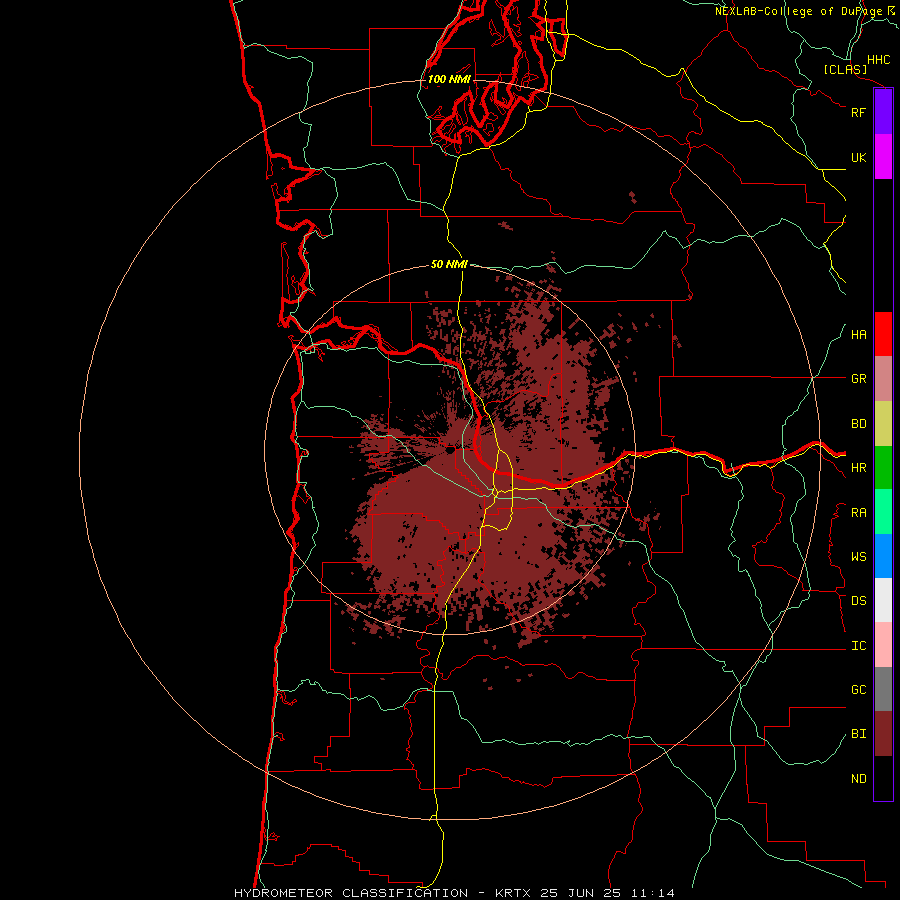Click the UK legend label
Viewport: 900px width, 900px height.
(x=858, y=157)
